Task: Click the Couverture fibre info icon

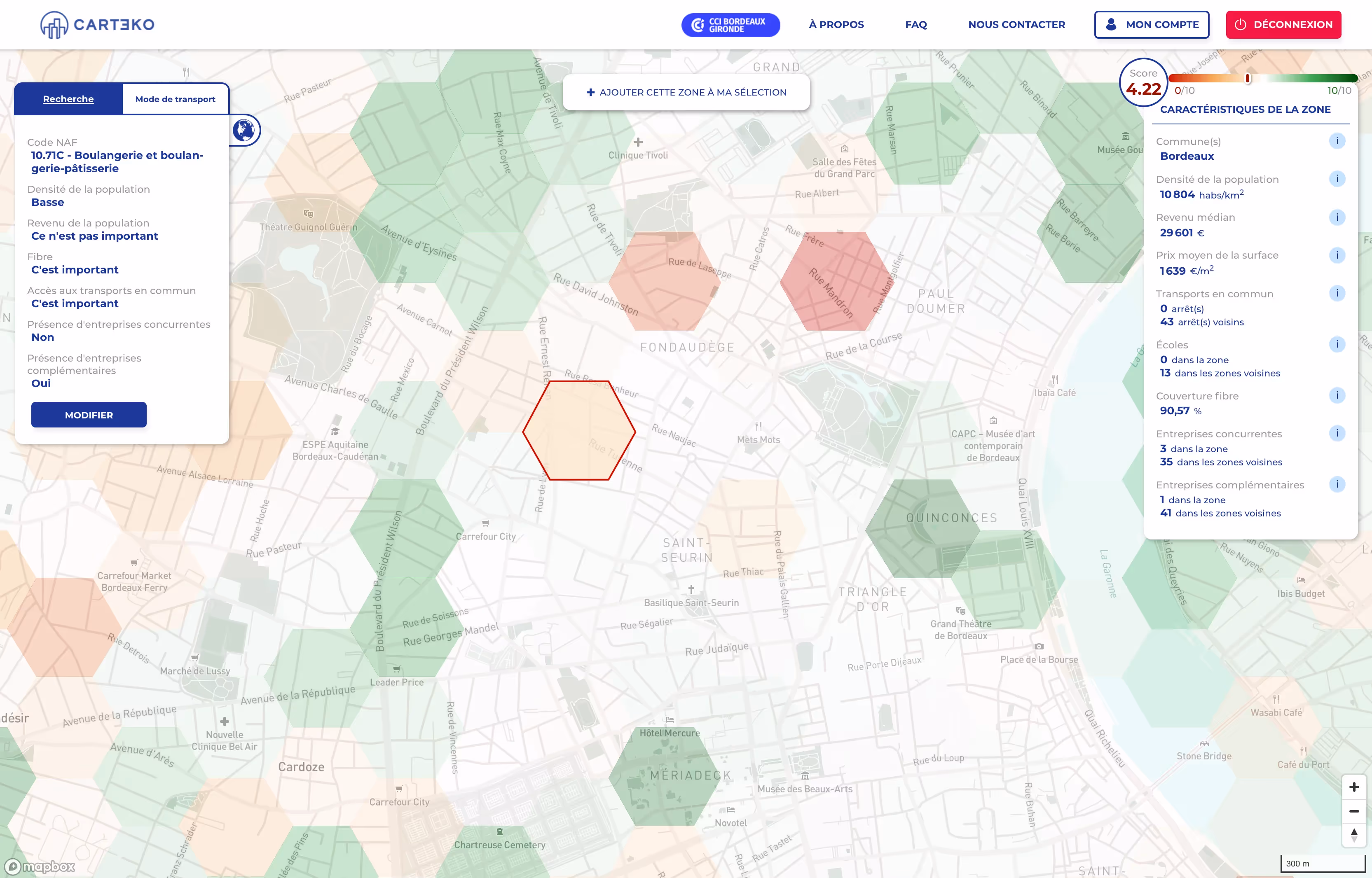Action: 1337,395
